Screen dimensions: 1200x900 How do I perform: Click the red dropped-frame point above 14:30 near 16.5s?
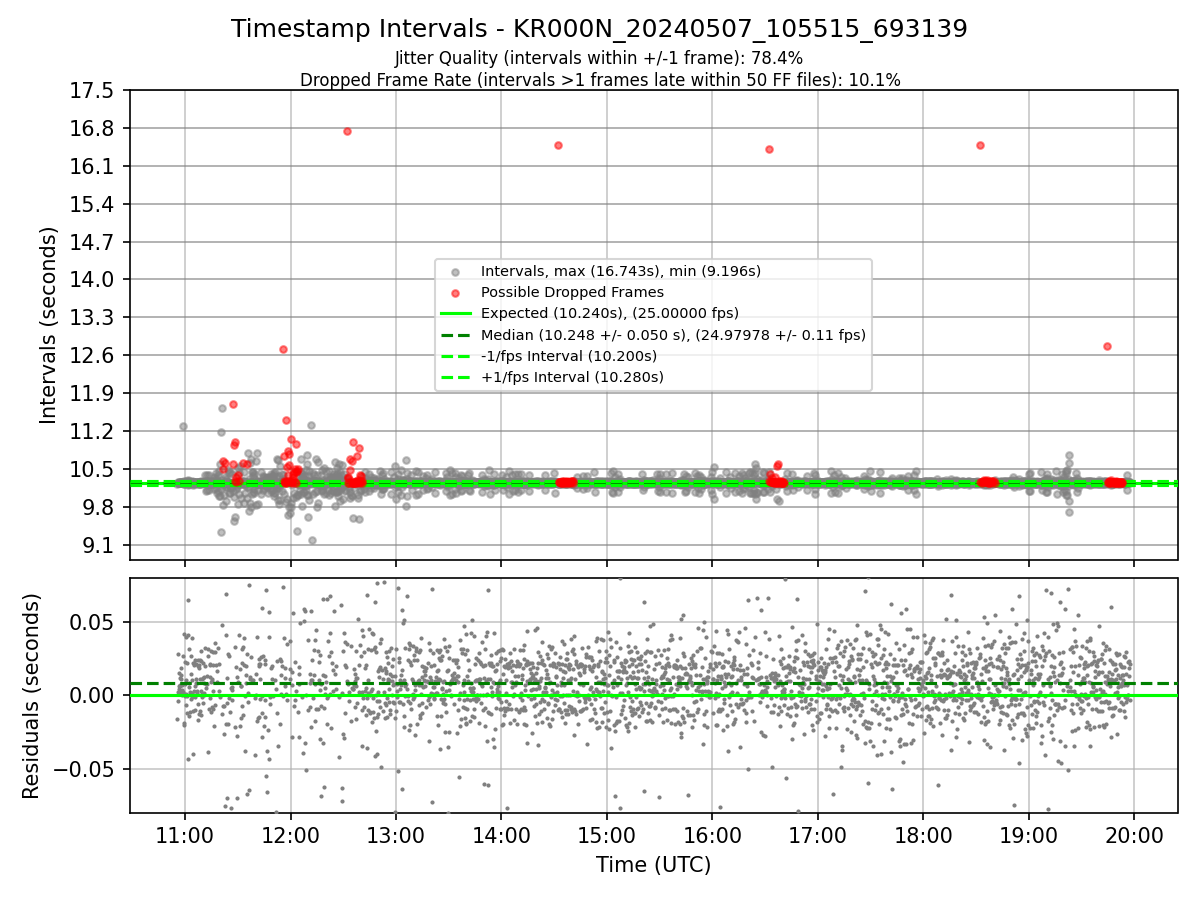[558, 145]
